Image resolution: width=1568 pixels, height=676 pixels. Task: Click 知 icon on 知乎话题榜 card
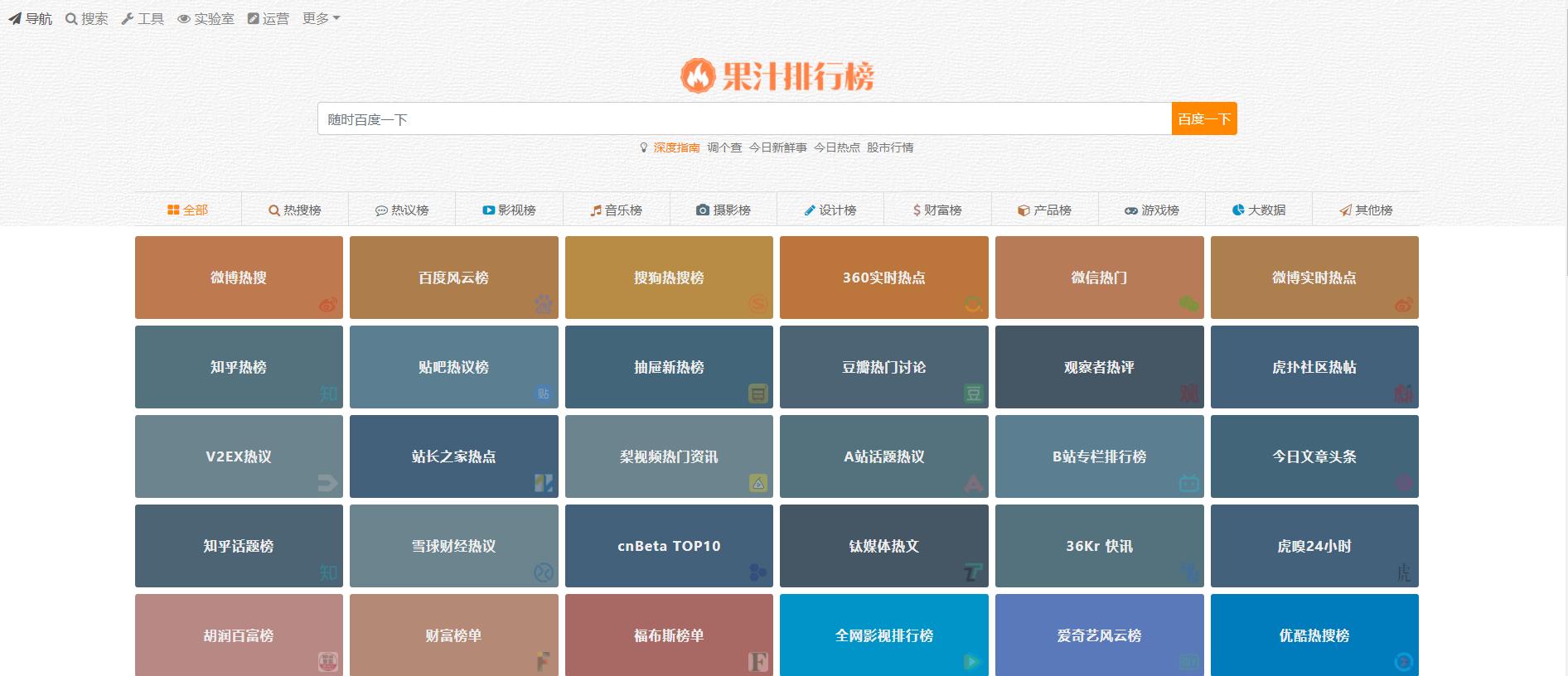coord(328,573)
